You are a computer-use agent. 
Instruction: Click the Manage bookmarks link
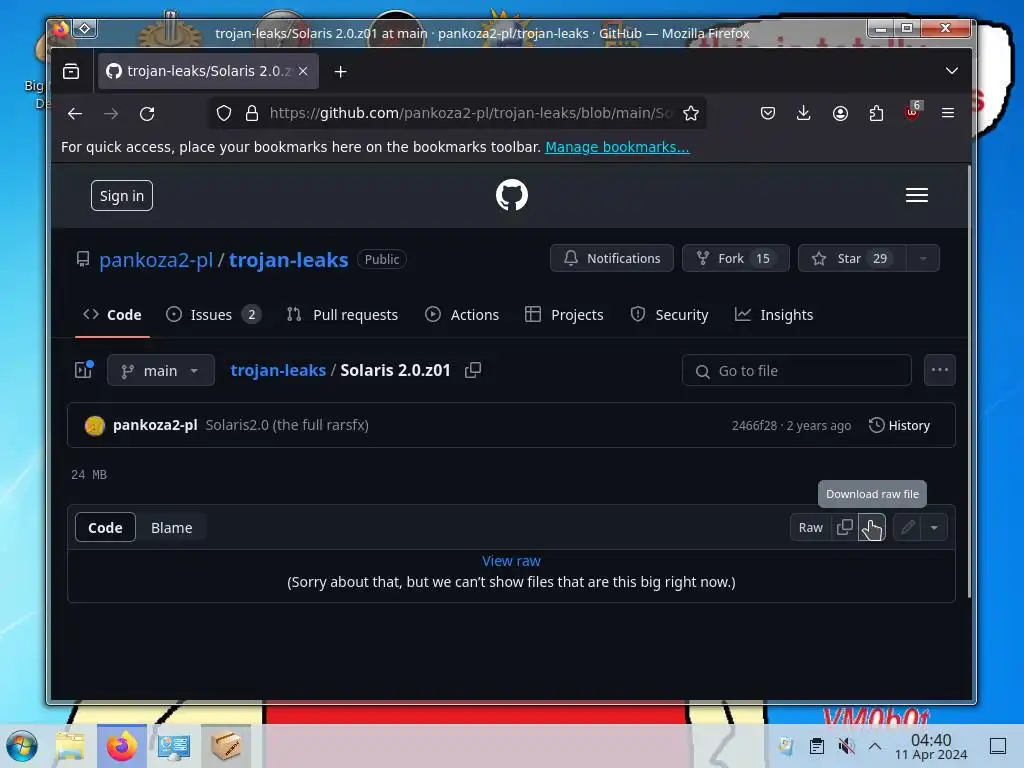click(617, 147)
